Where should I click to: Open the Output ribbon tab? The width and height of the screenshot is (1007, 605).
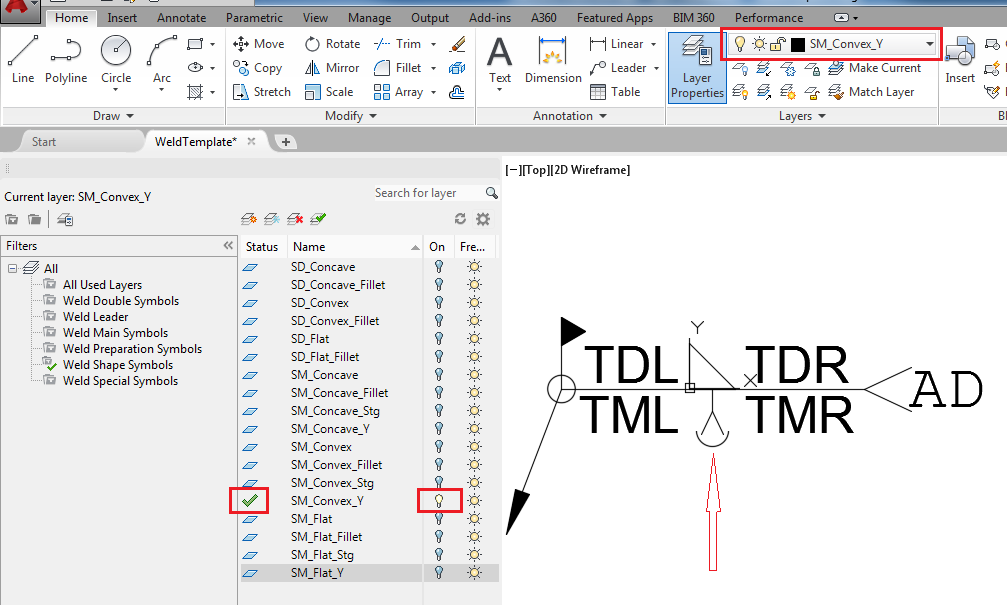(x=430, y=18)
